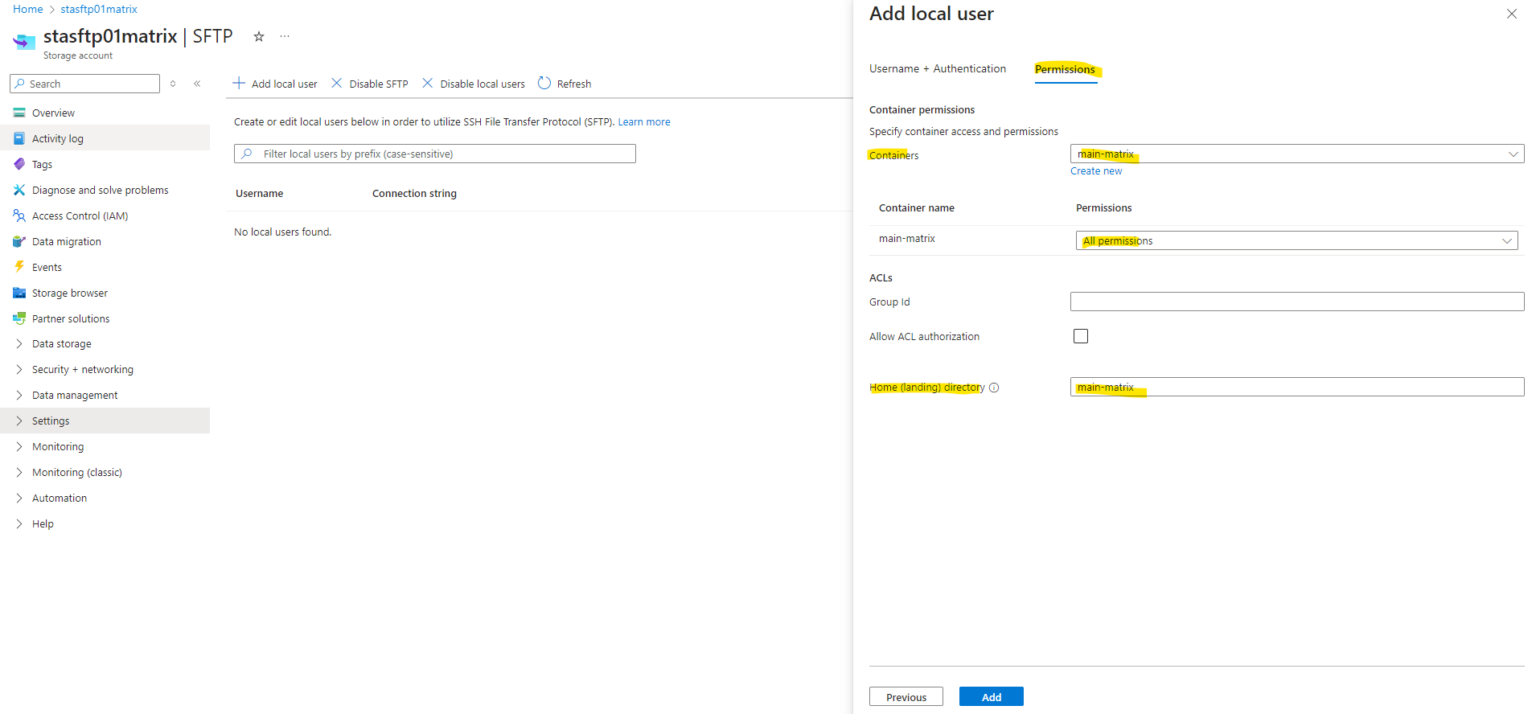The height and width of the screenshot is (714, 1536).
Task: Open the All permissions dropdown for main-matrix
Action: point(1296,240)
